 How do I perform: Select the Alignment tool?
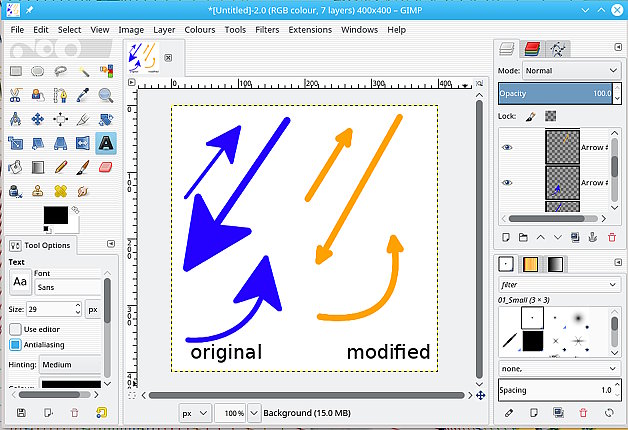[60, 119]
